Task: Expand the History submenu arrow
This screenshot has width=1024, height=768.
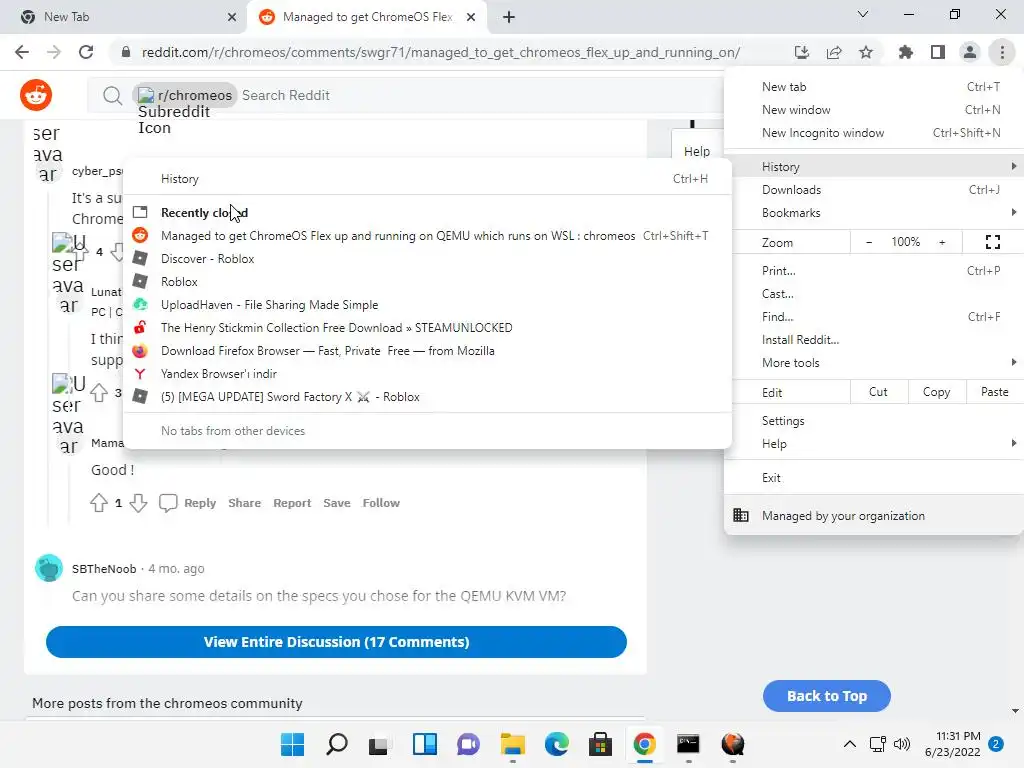Action: (1014, 167)
